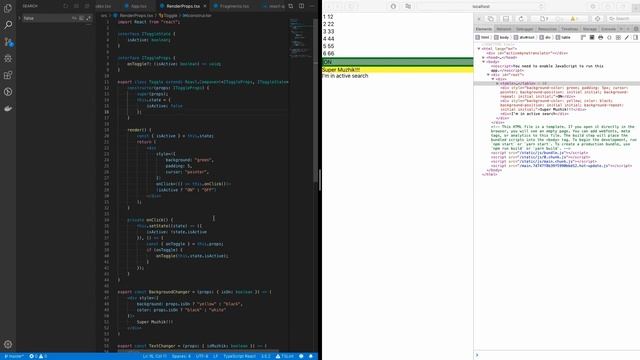Screen dimensions: 640x360
Task: Click the reload icon in the Web Inspector toolbar
Action: point(521,19)
